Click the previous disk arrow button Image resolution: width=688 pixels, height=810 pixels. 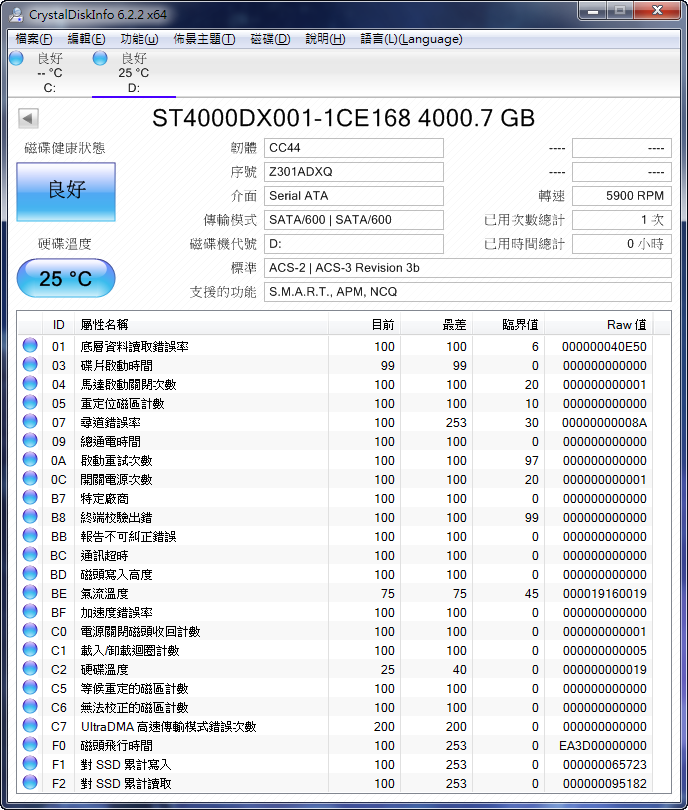click(x=28, y=118)
